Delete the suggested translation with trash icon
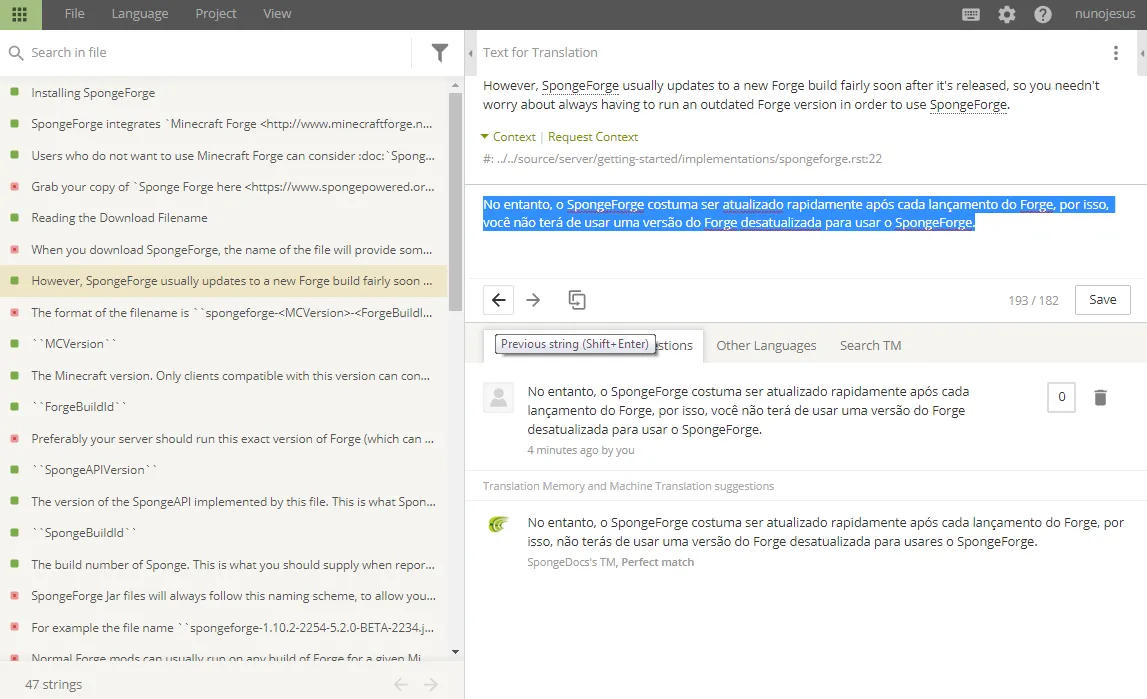 tap(1099, 397)
